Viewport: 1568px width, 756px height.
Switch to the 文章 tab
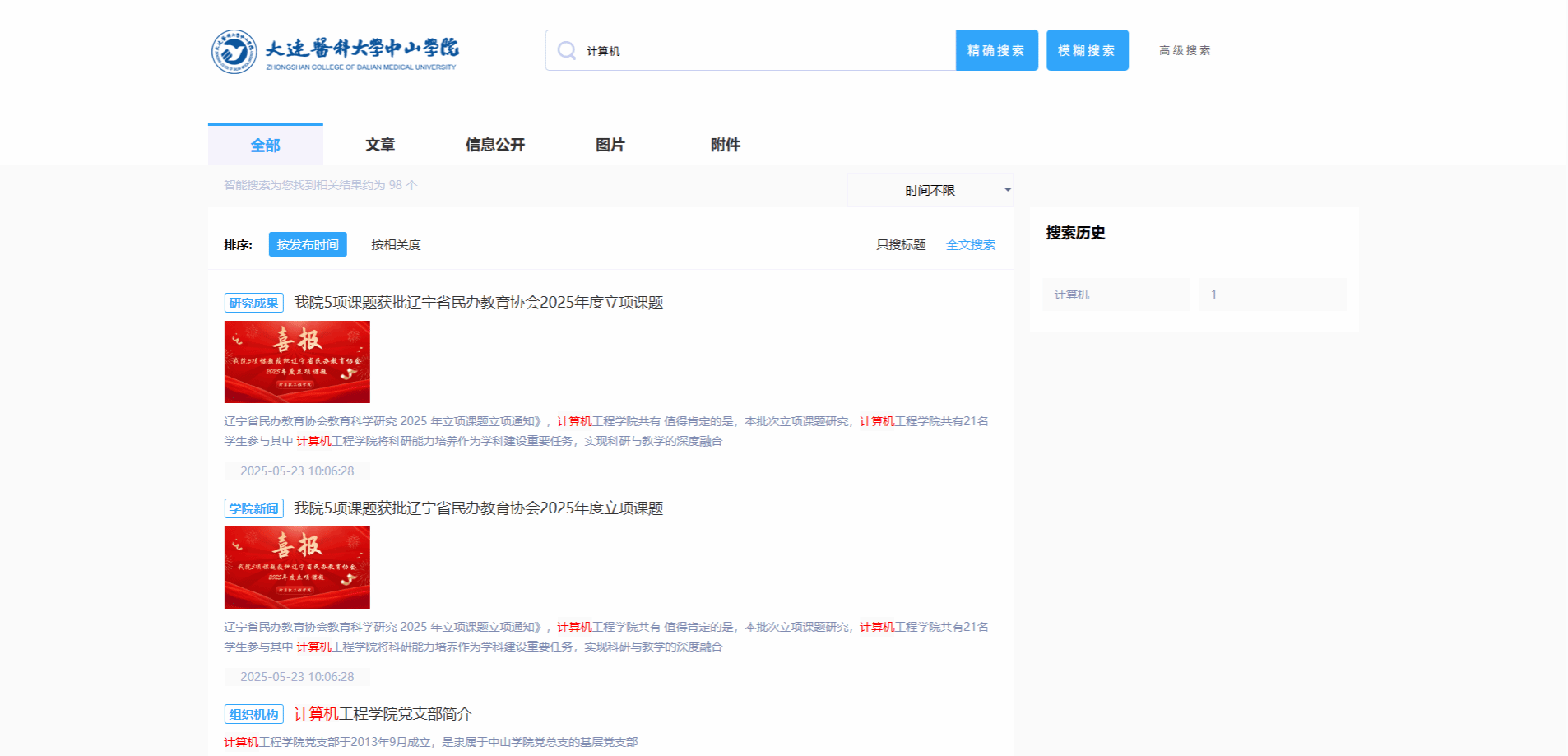coord(380,146)
